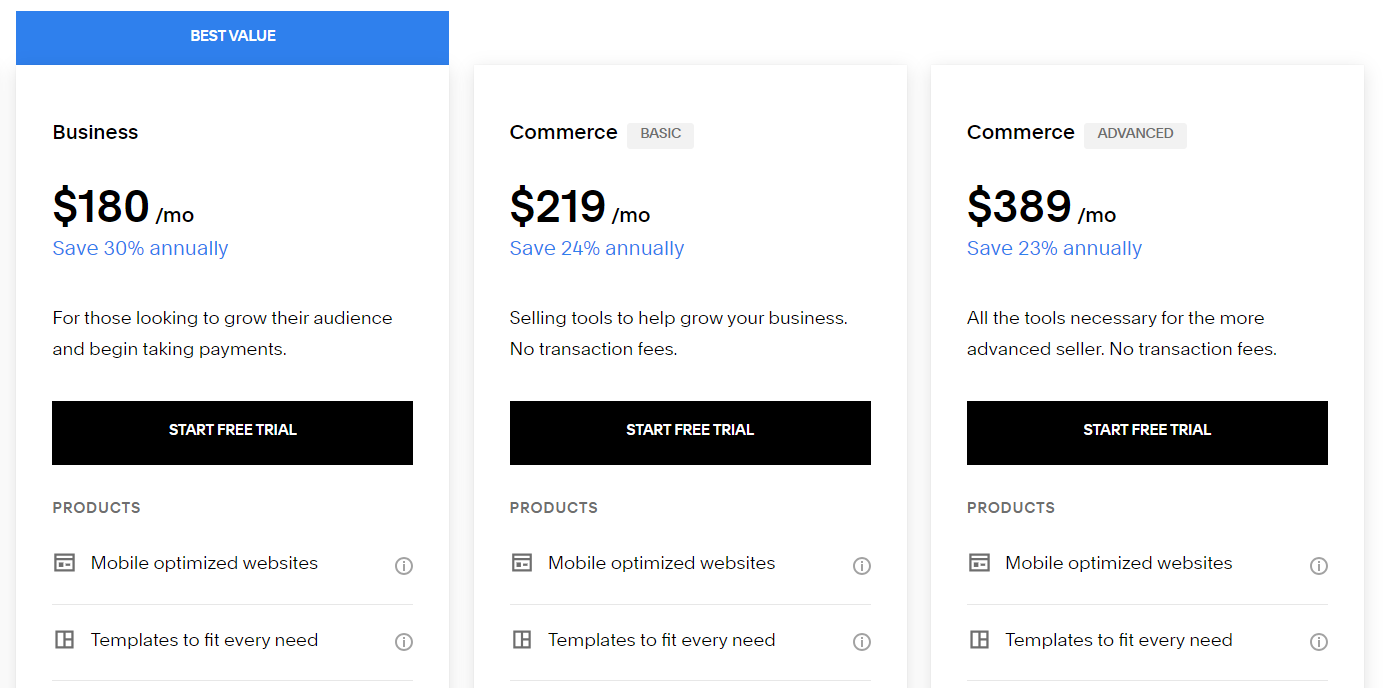The width and height of the screenshot is (1398, 688).
Task: Click "Save 30% annually" link
Action: pyautogui.click(x=140, y=249)
